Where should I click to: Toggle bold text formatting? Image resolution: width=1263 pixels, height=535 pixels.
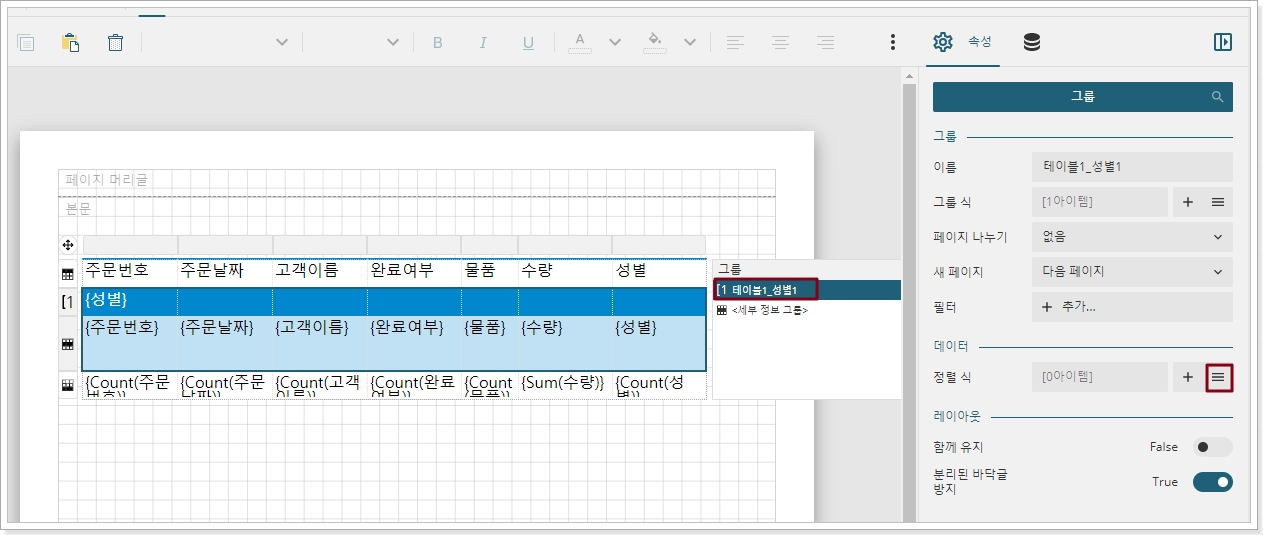tap(437, 42)
